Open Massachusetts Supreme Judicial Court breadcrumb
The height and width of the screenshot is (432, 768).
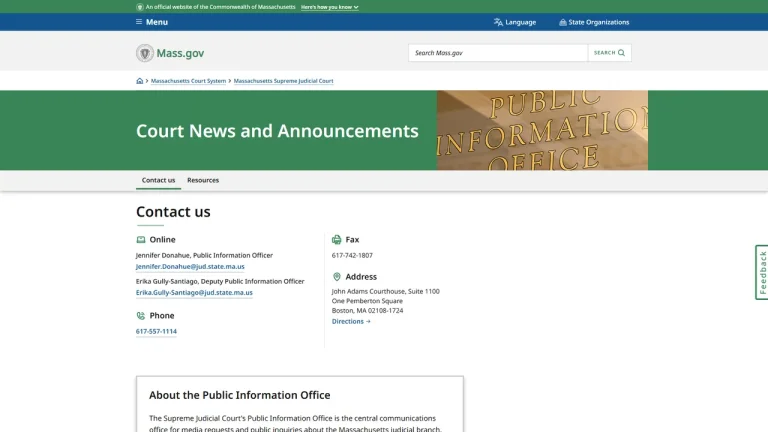tap(284, 81)
